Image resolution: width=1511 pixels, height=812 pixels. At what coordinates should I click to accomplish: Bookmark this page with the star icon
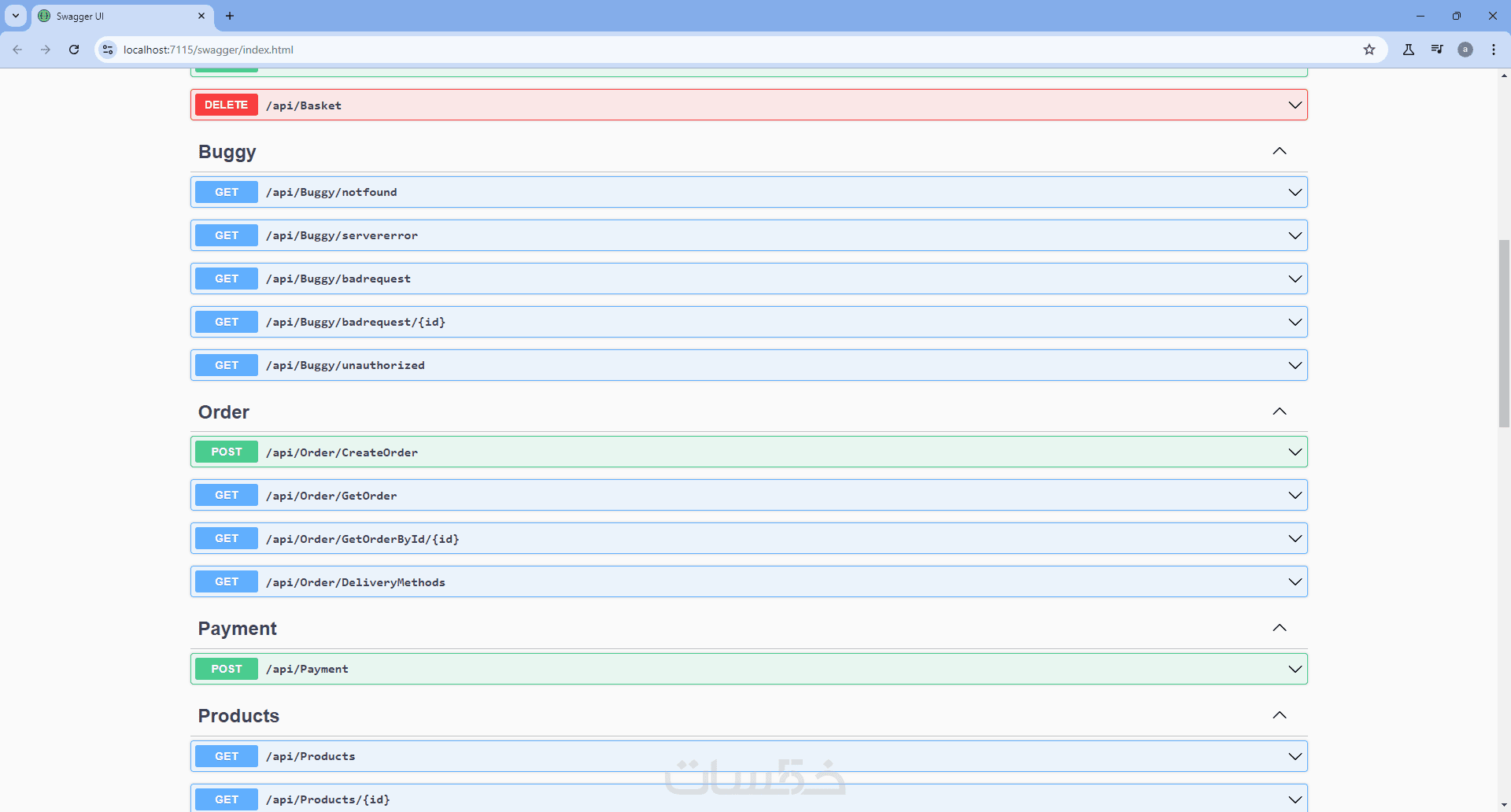(1369, 50)
